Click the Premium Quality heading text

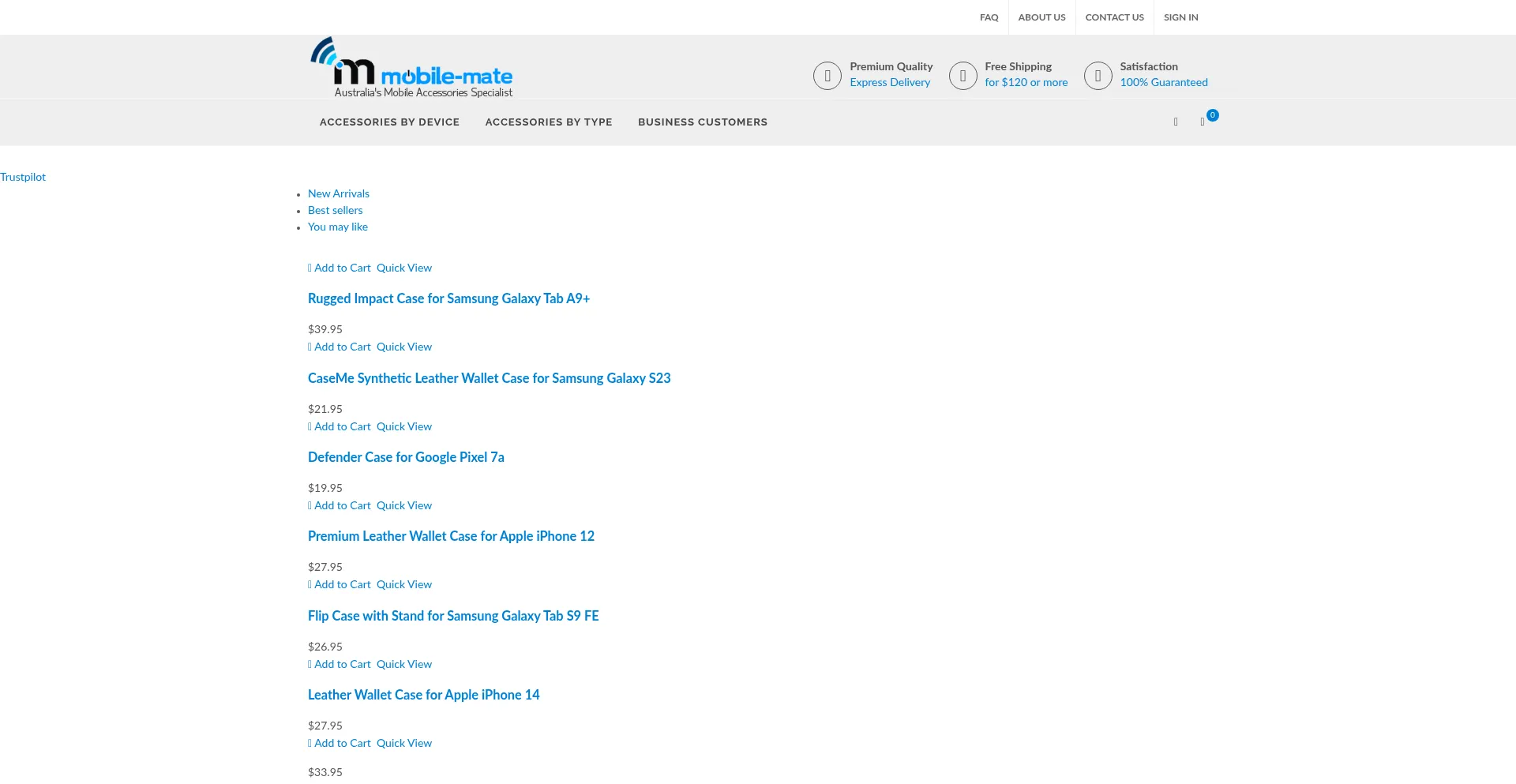pos(891,66)
